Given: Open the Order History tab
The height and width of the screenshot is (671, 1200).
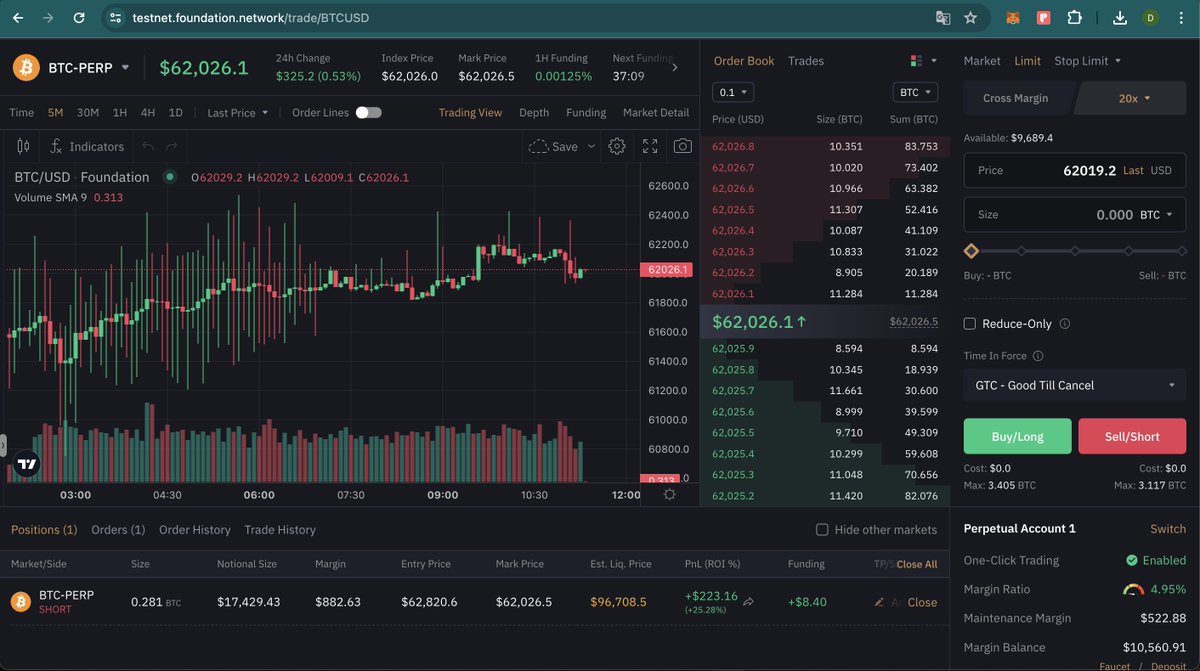Looking at the screenshot, I should point(195,530).
